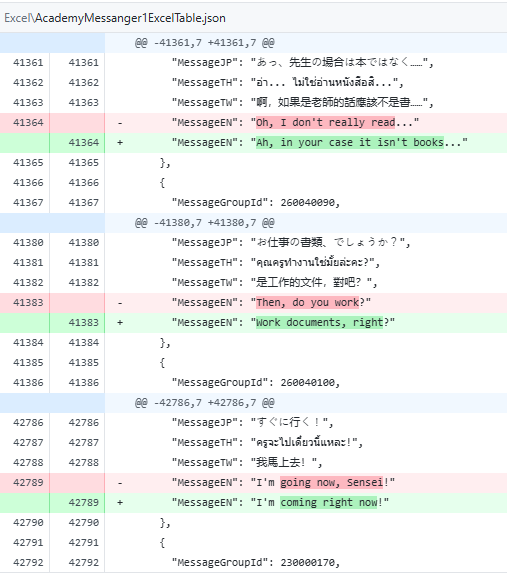The width and height of the screenshot is (507, 578).
Task: Expand hunk header @@ -41361,7 +41361,7 @@
Action: 205,43
